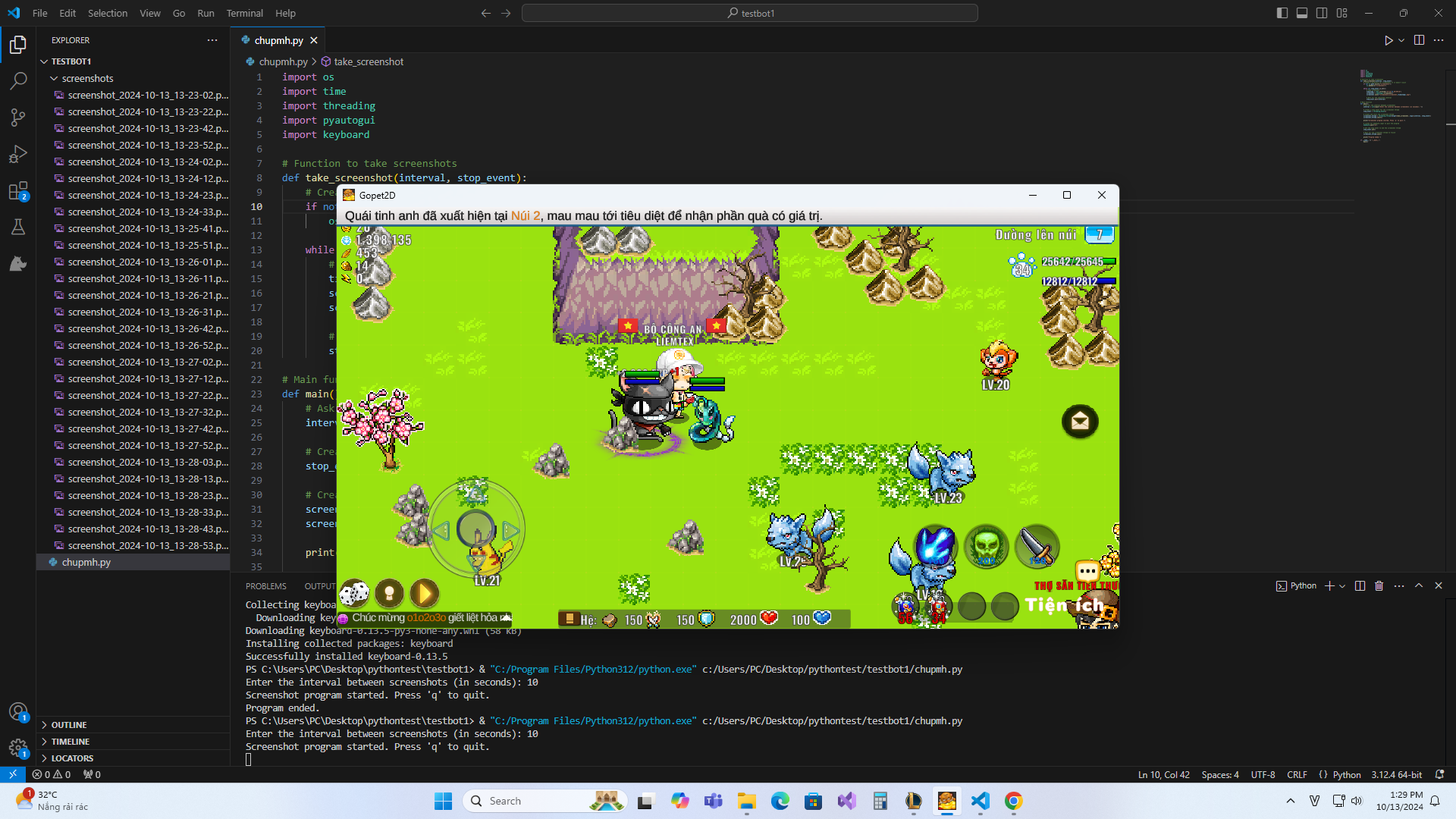The image size is (1456, 819).
Task: Expand the TIMELINE section
Action: (70, 742)
